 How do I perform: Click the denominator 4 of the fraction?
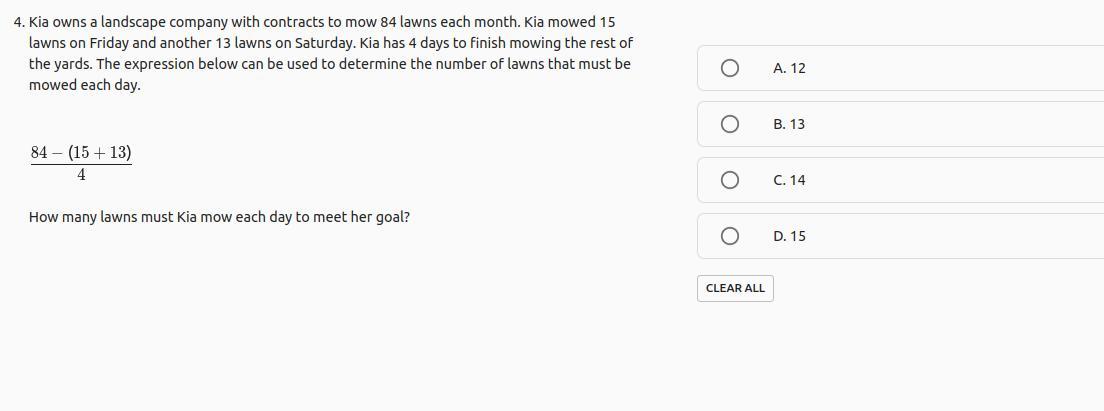pos(81,176)
